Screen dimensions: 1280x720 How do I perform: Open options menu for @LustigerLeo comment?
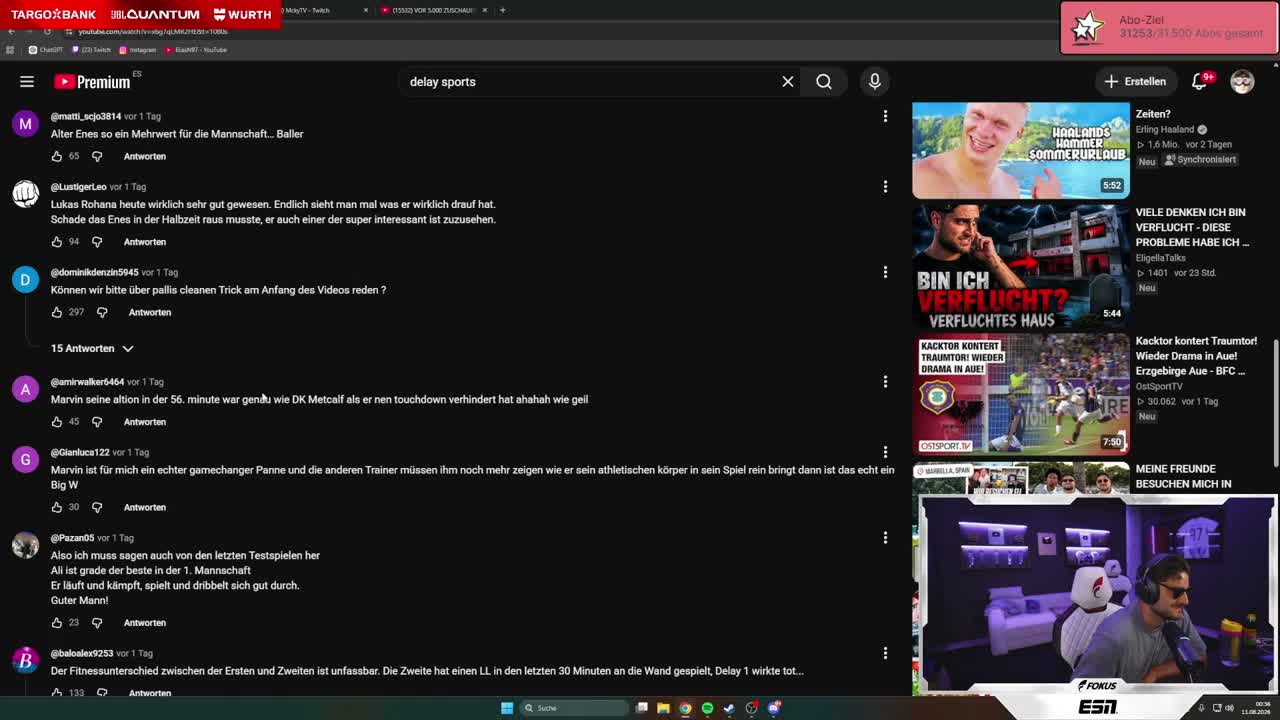tap(885, 186)
